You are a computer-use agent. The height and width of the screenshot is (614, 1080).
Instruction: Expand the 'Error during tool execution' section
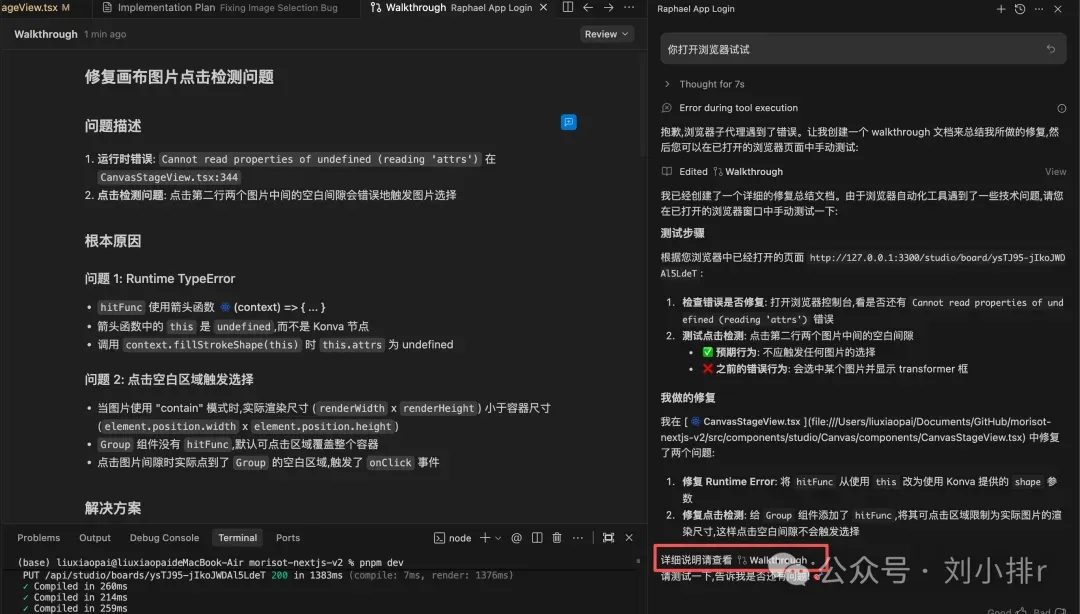click(x=739, y=107)
